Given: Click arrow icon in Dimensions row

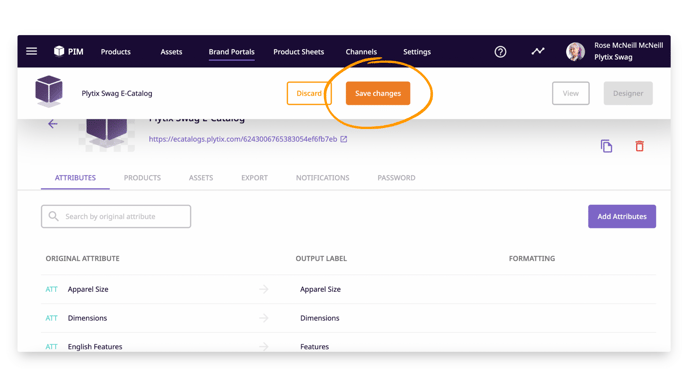Looking at the screenshot, I should (x=264, y=318).
